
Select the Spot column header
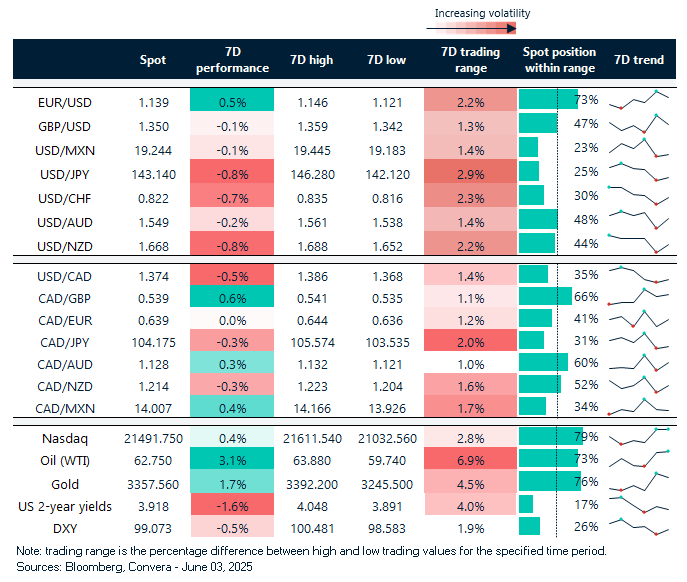(153, 60)
